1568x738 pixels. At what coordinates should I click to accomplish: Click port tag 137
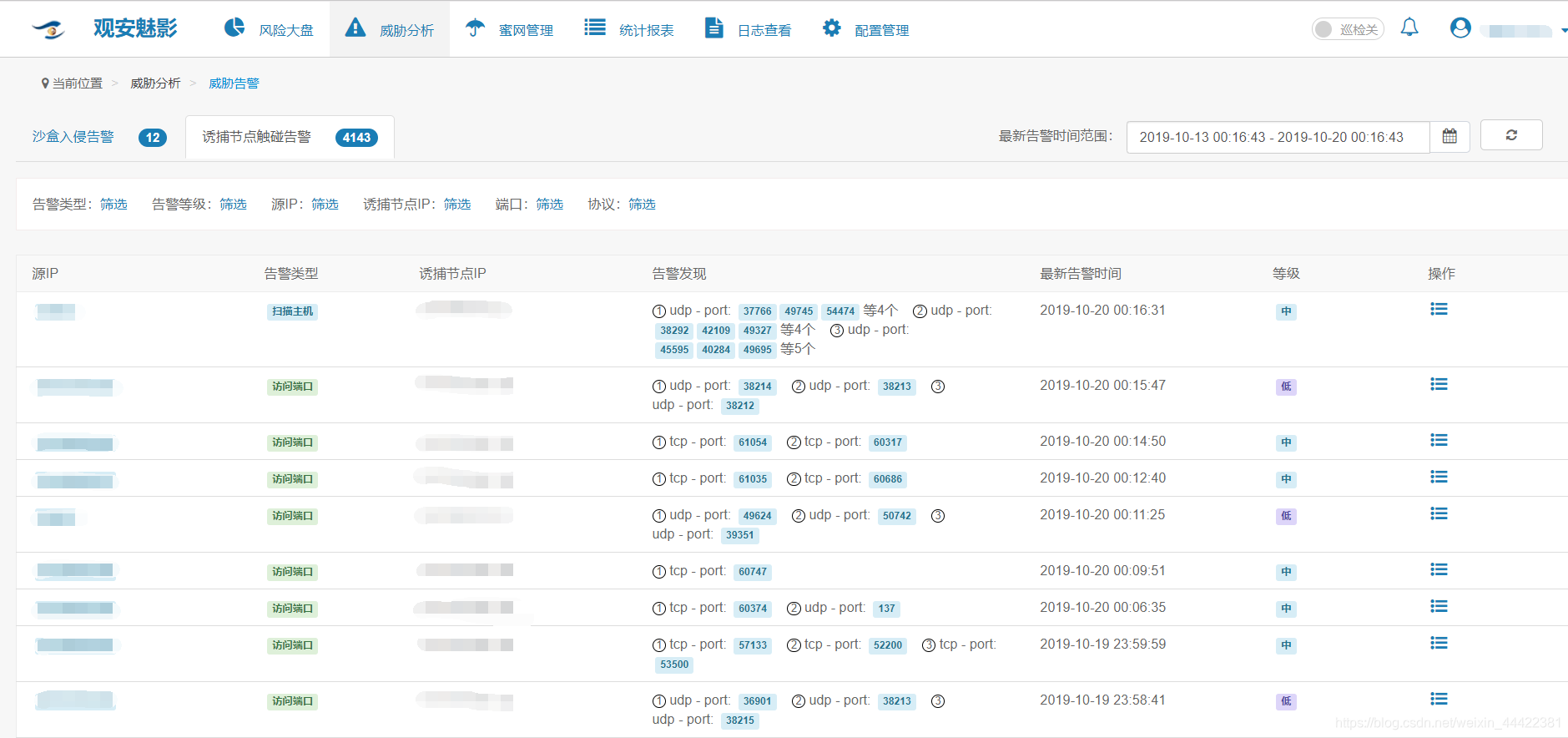(x=887, y=609)
